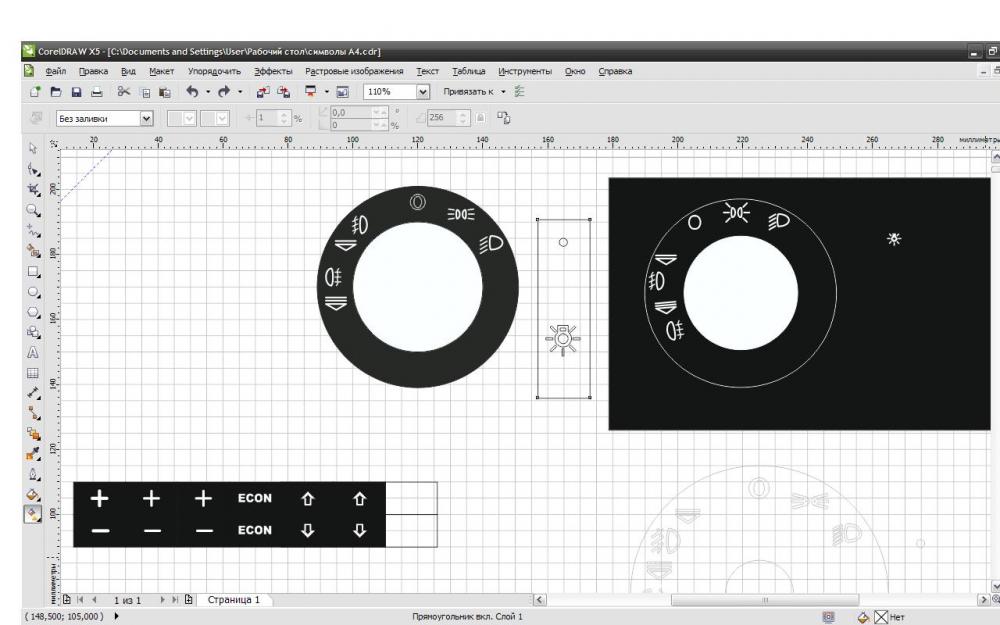This screenshot has height=625, width=1000.
Task: Click the Cut scissors icon
Action: tap(124, 91)
